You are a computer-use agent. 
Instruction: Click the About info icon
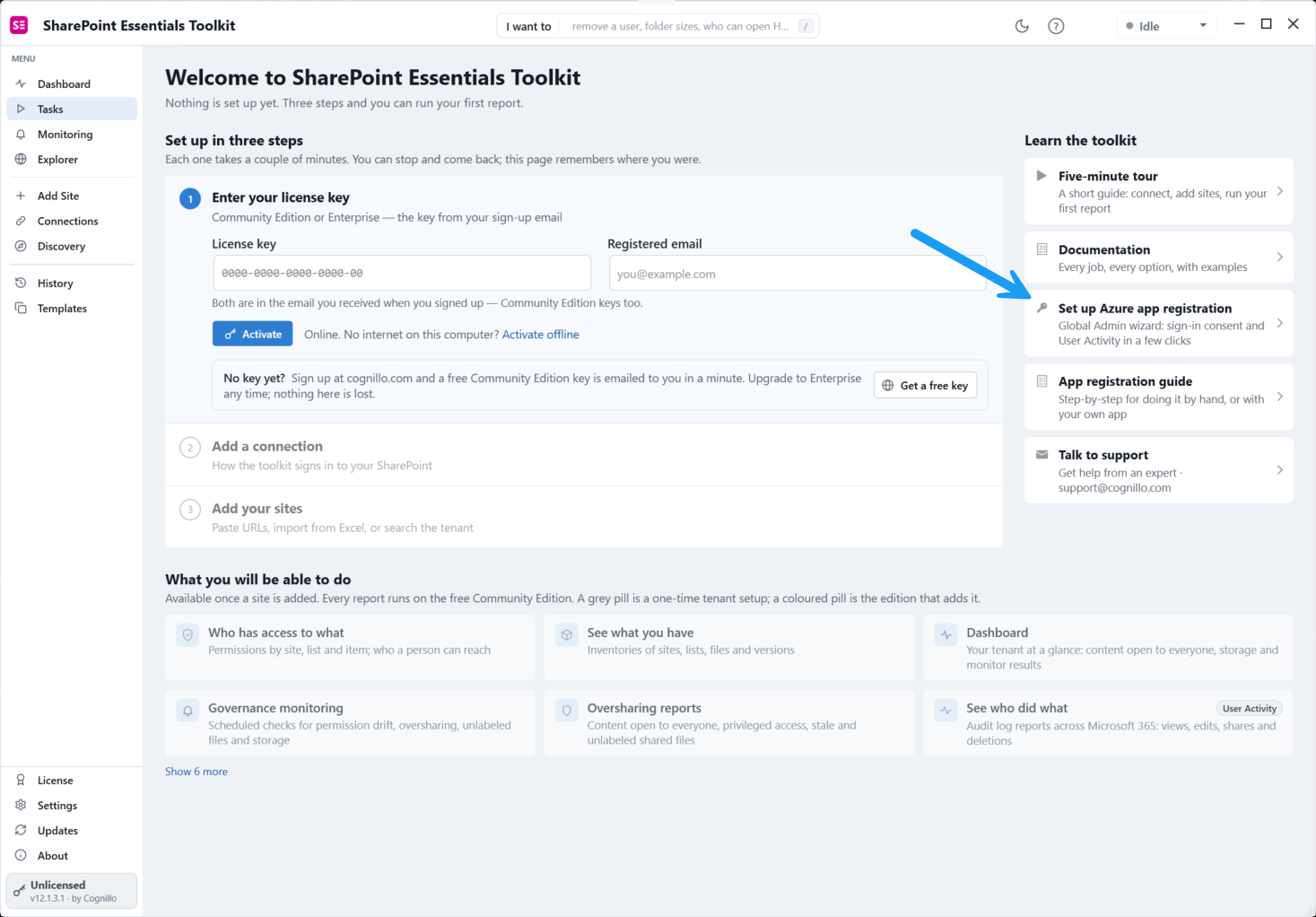[x=21, y=856]
